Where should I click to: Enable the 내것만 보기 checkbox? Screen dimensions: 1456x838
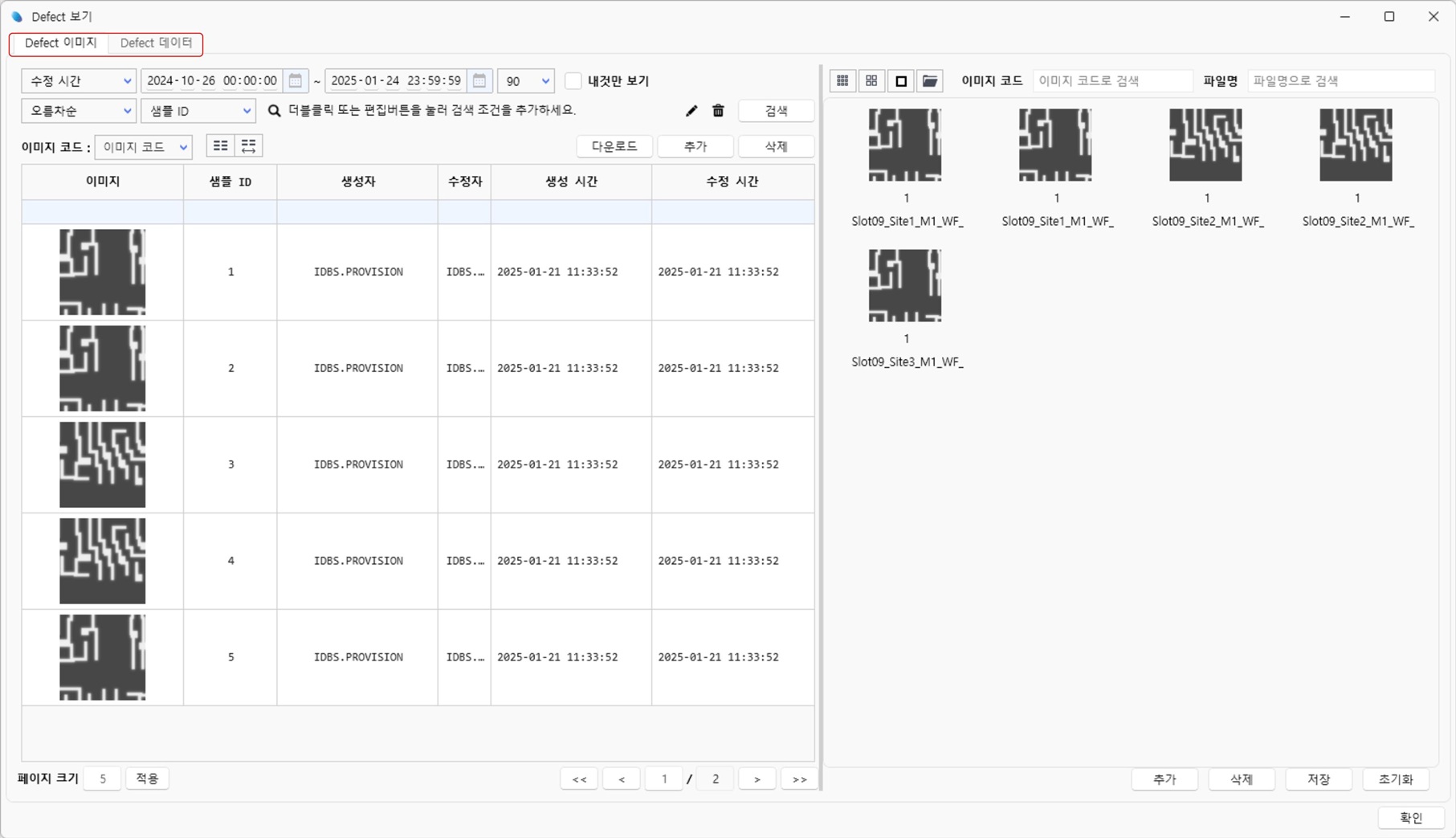point(573,81)
